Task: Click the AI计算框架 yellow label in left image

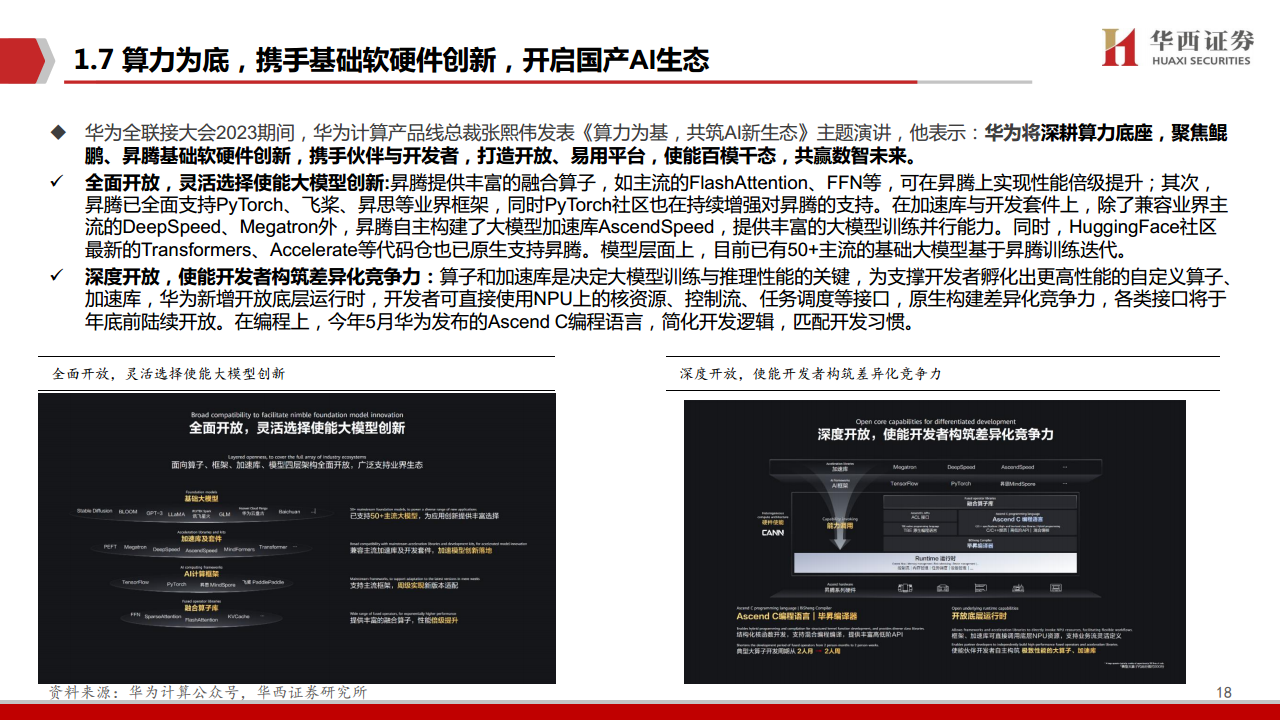Action: [x=202, y=574]
